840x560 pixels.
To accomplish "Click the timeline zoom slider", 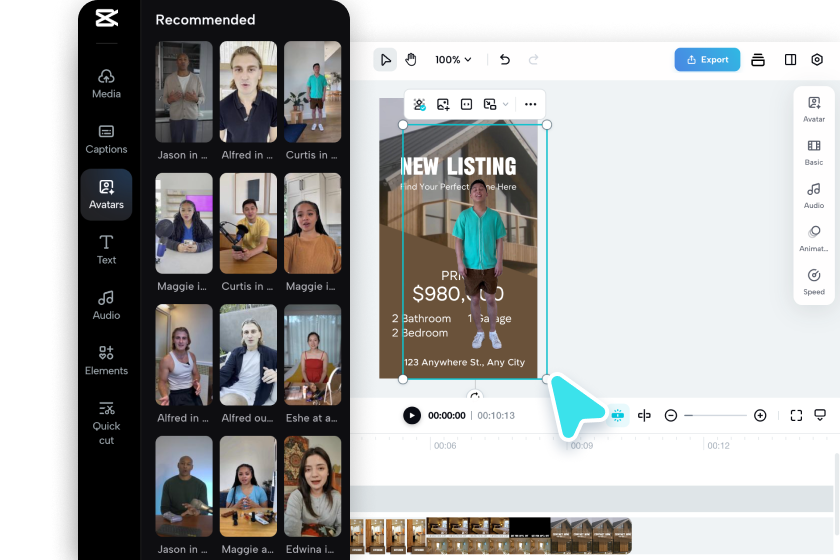I will (x=715, y=415).
